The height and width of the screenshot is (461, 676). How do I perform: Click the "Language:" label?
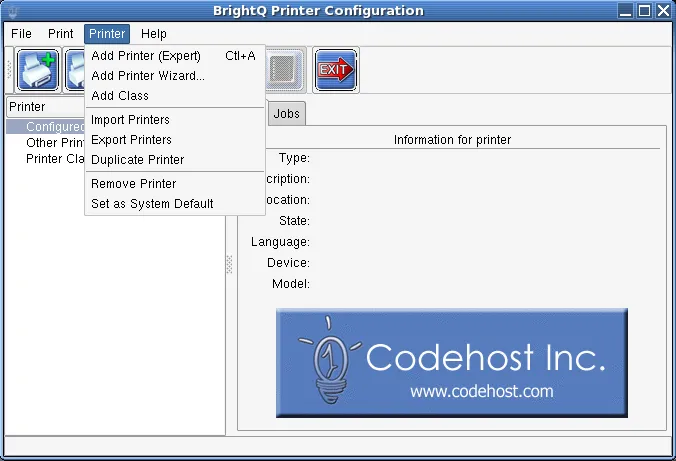[280, 242]
